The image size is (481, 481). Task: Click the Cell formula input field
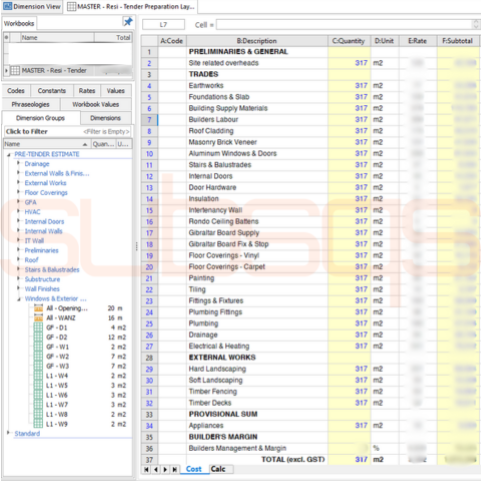click(x=343, y=25)
